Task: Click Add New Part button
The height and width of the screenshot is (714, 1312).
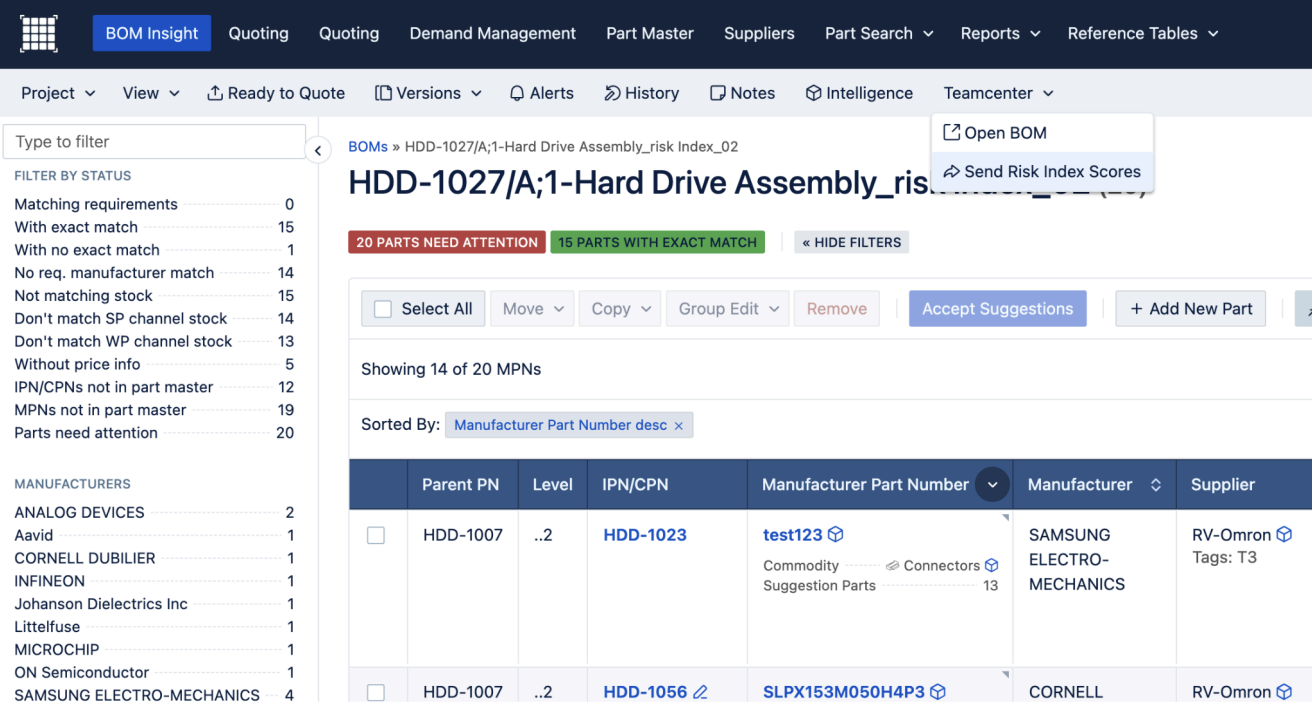Action: click(x=1190, y=309)
